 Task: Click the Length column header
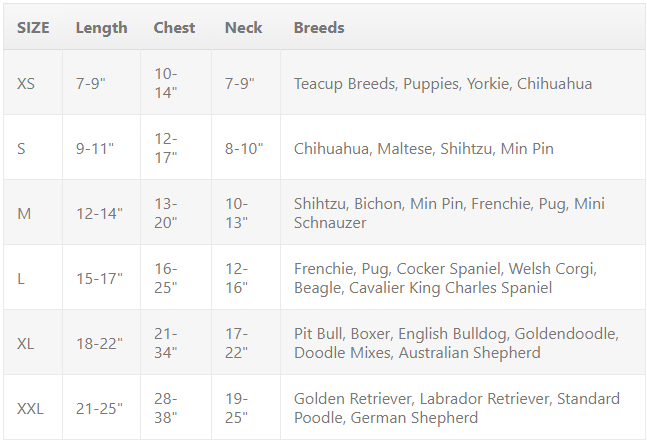coord(101,28)
